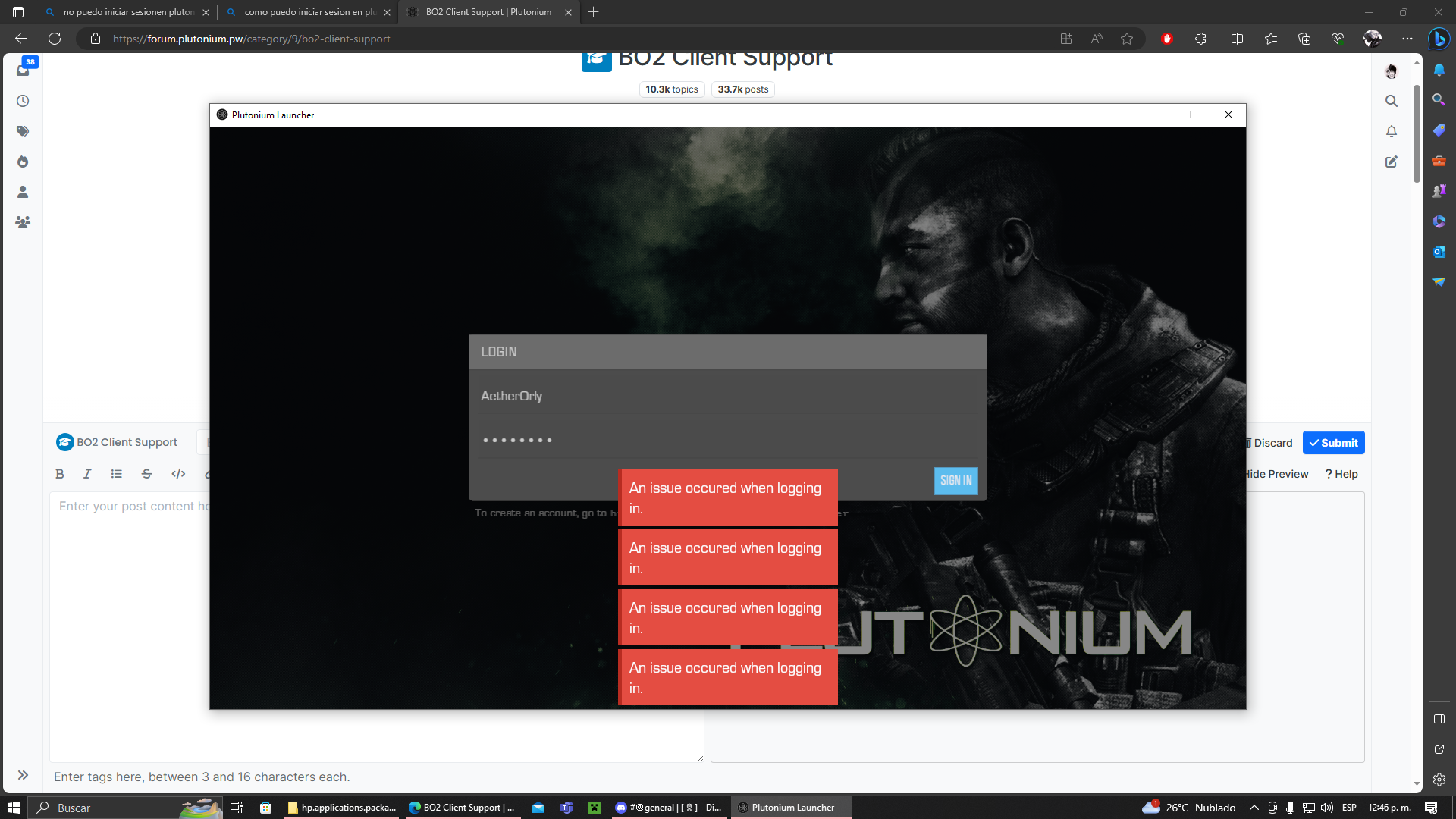The height and width of the screenshot is (819, 1456).
Task: Open composer Help link
Action: [x=1341, y=474]
